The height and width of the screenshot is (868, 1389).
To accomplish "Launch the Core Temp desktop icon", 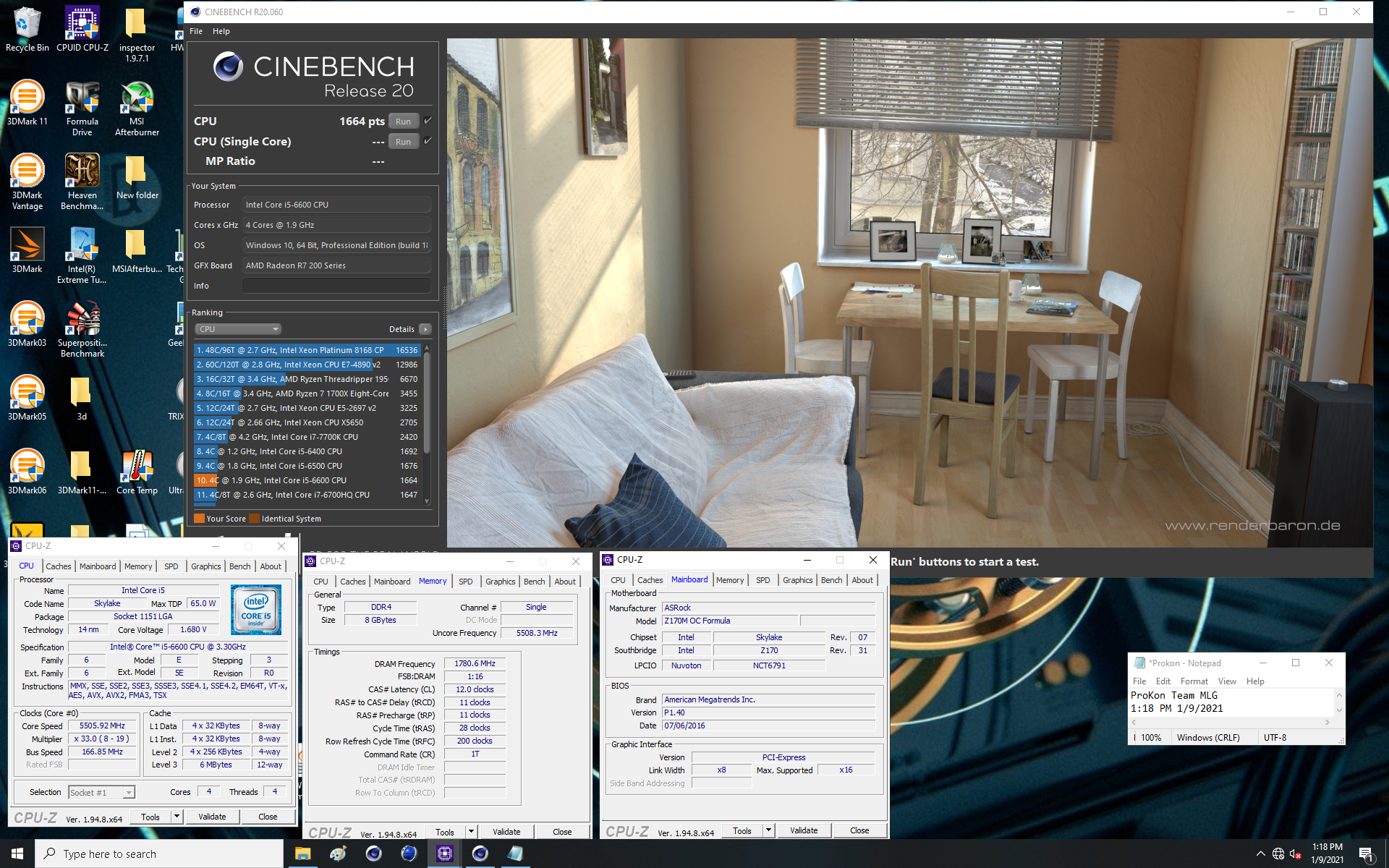I will coord(137,472).
